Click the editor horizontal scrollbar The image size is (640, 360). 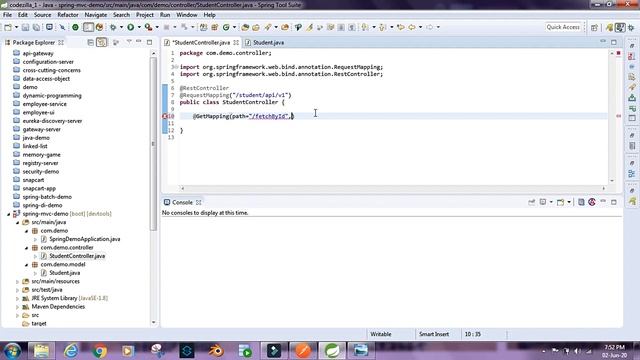point(393,188)
